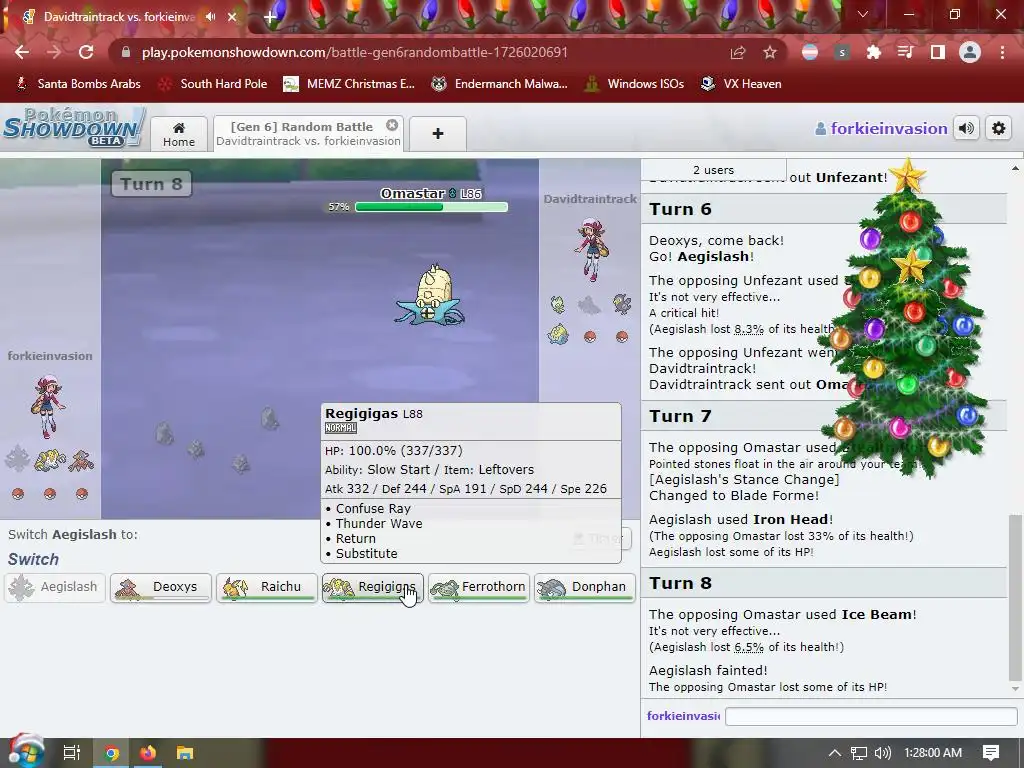Open South Hard Pole bookmark
The image size is (1024, 768).
pyautogui.click(x=214, y=84)
